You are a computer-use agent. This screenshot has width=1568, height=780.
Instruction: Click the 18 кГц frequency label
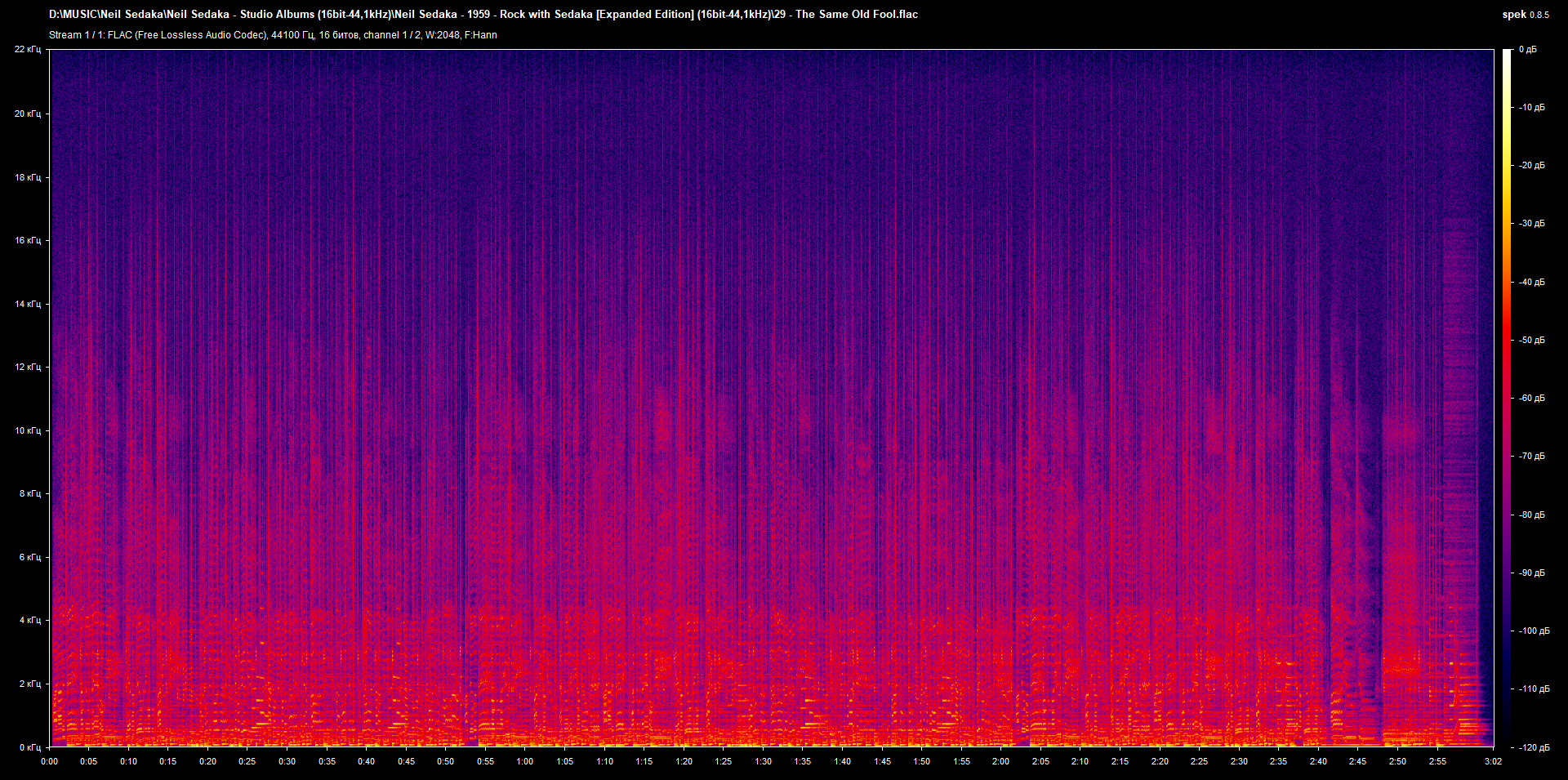point(28,177)
